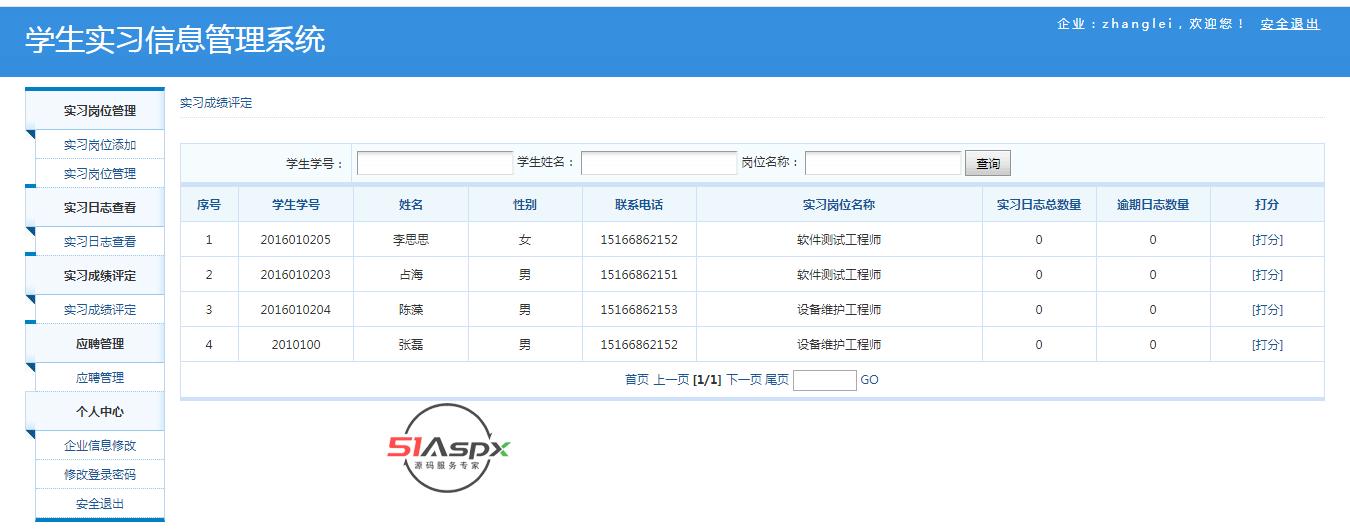Screen dimensions: 1350x529
Task: Click the GO page jump link
Action: coord(869,380)
